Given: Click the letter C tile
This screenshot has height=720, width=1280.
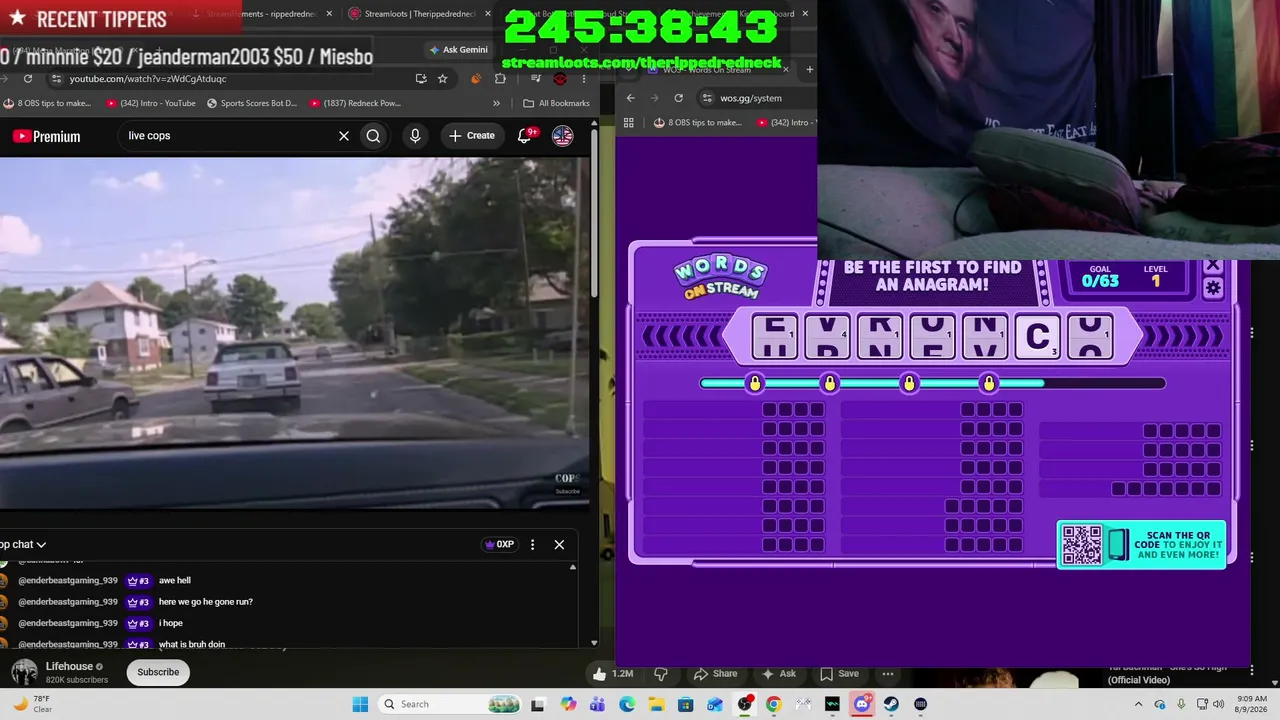Looking at the screenshot, I should point(1038,337).
